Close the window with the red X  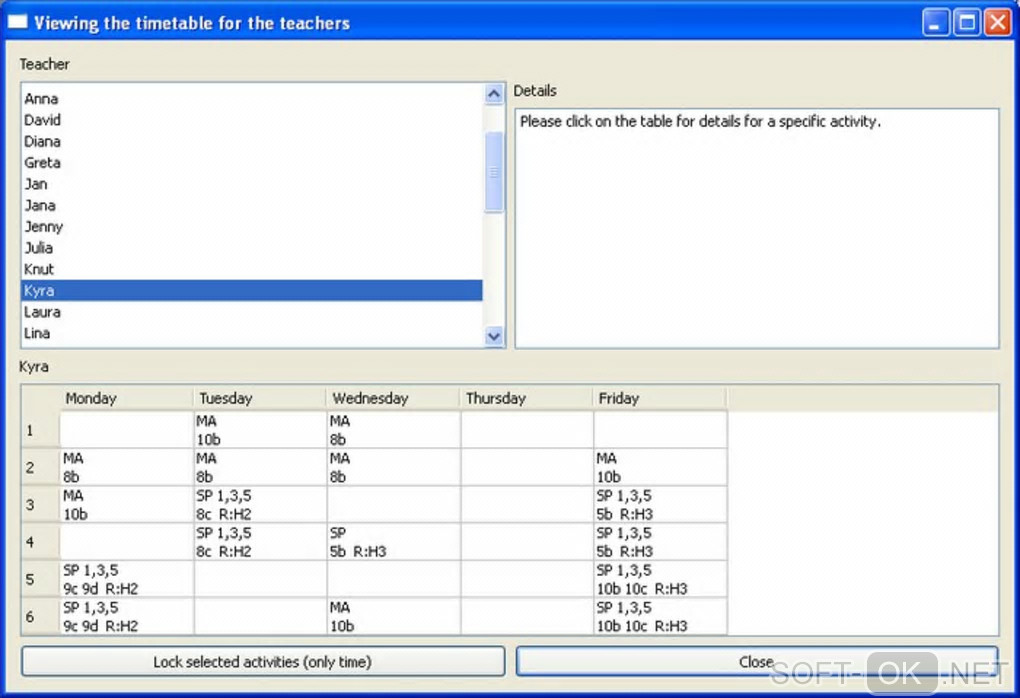point(997,23)
